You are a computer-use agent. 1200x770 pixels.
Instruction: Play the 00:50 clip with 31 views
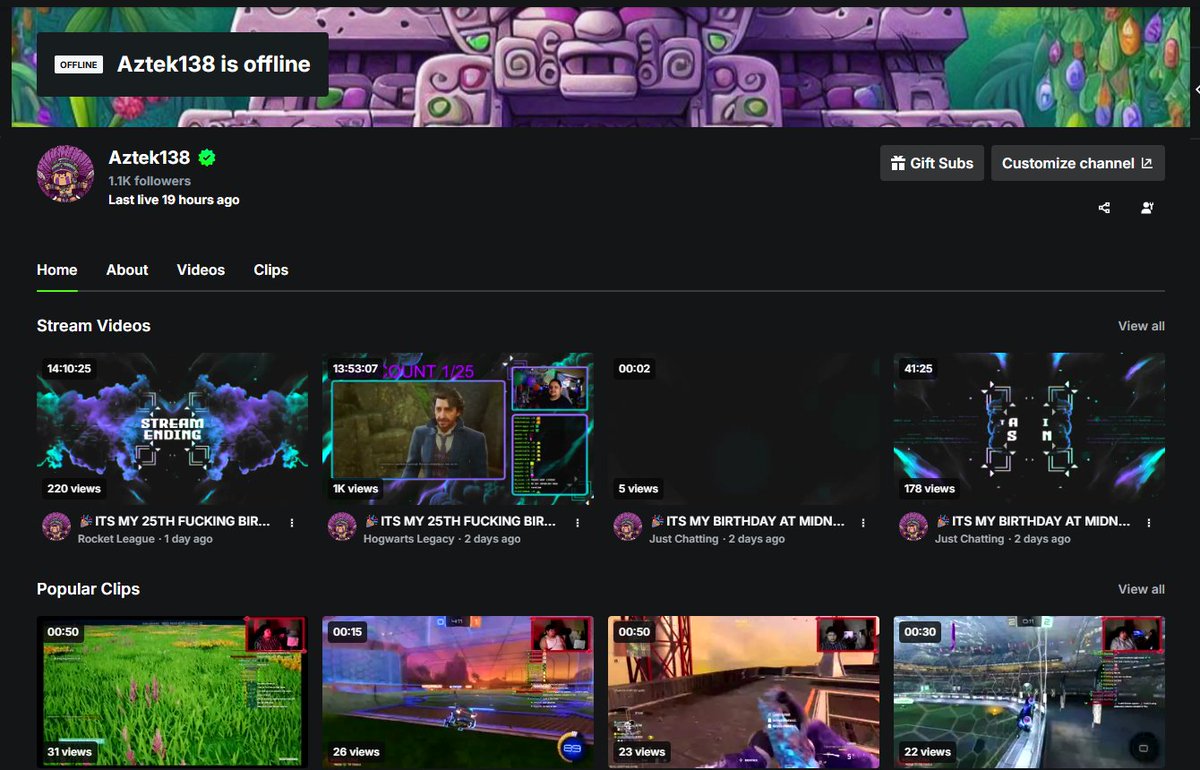click(172, 692)
